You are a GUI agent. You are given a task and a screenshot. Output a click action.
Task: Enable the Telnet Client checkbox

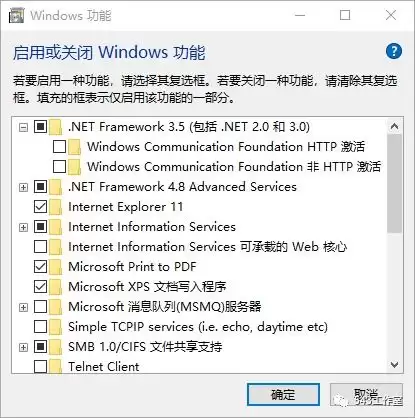pos(40,367)
